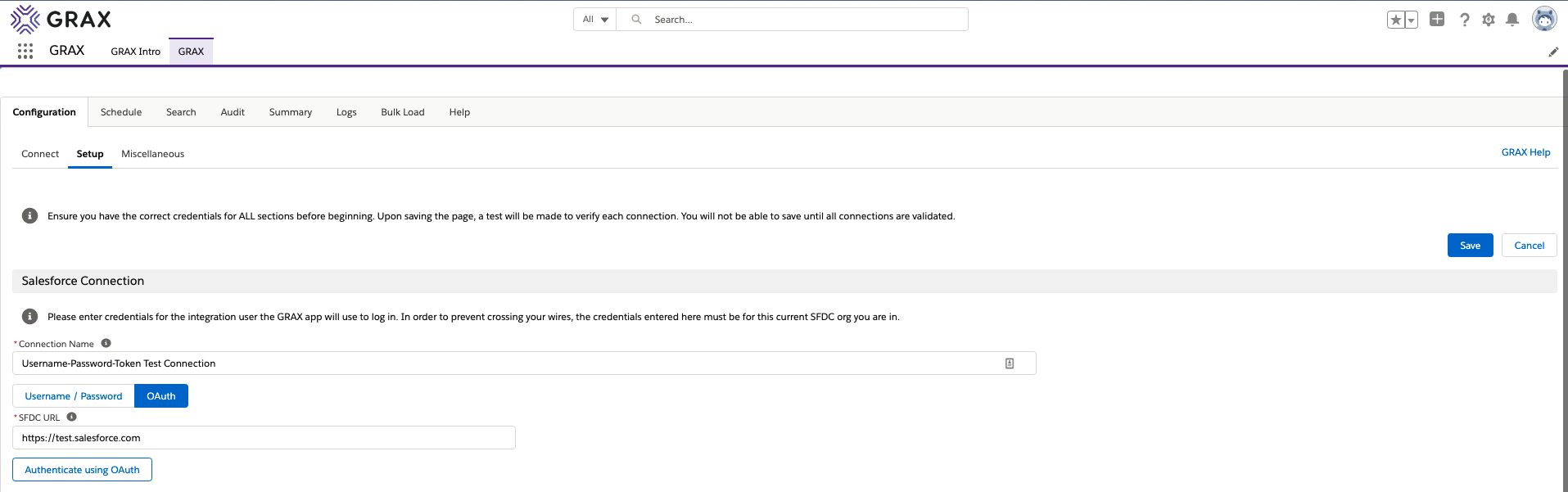Open the GRAX Intro navigation tab
Image resolution: width=1568 pixels, height=492 pixels.
(x=136, y=52)
